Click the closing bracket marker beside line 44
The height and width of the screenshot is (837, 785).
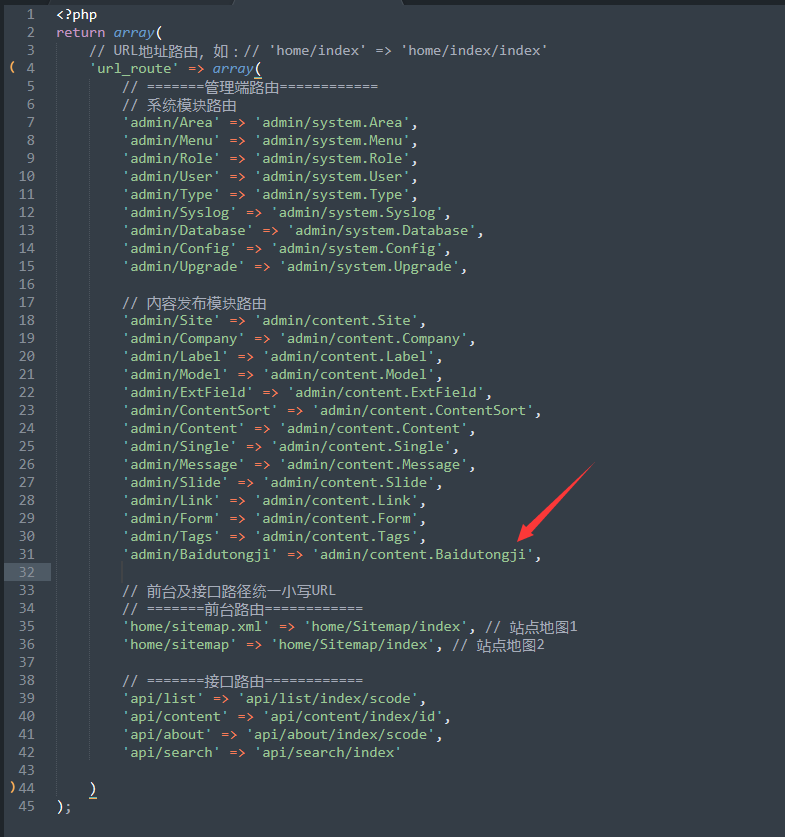point(11,788)
